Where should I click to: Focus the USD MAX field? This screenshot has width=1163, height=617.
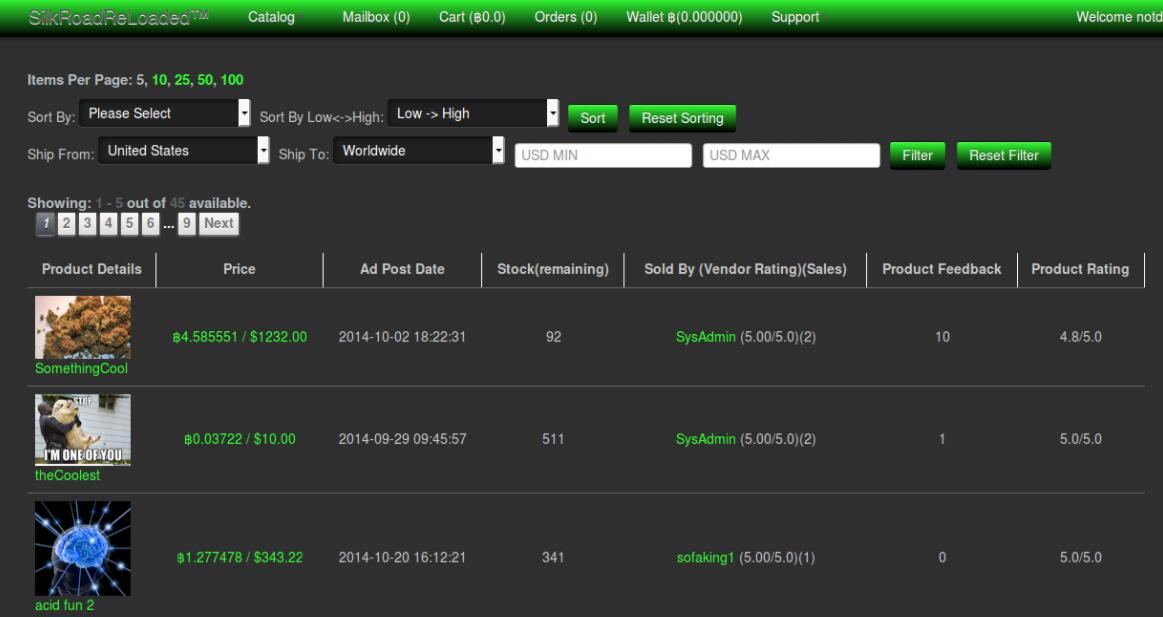[x=791, y=155]
